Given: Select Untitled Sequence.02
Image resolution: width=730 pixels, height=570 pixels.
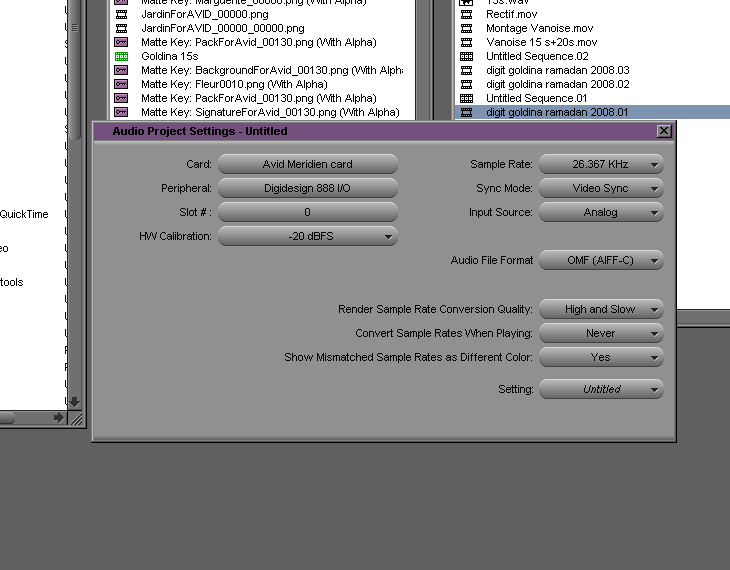Looking at the screenshot, I should point(537,56).
